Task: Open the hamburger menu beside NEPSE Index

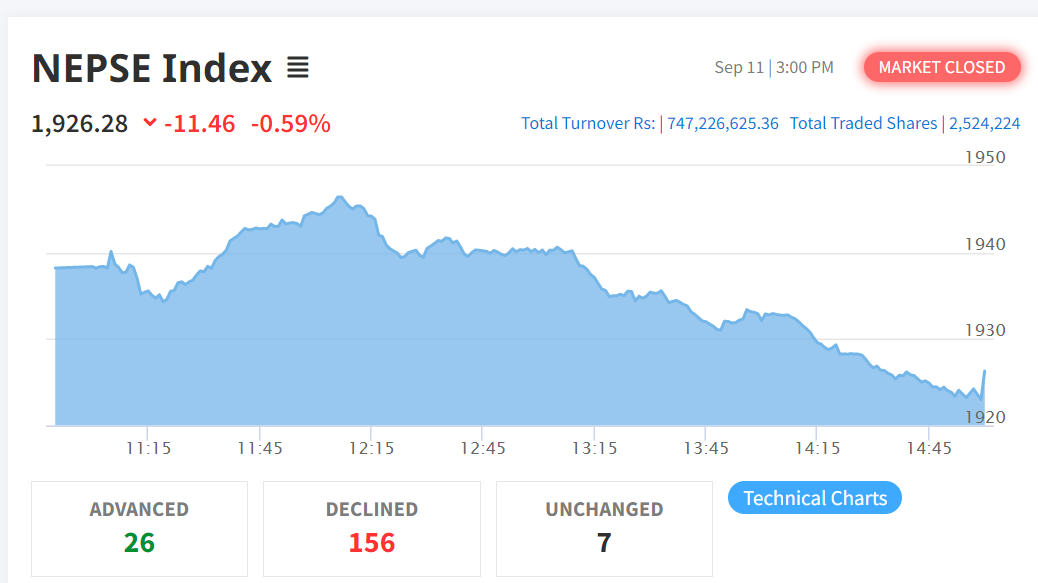Action: 298,68
